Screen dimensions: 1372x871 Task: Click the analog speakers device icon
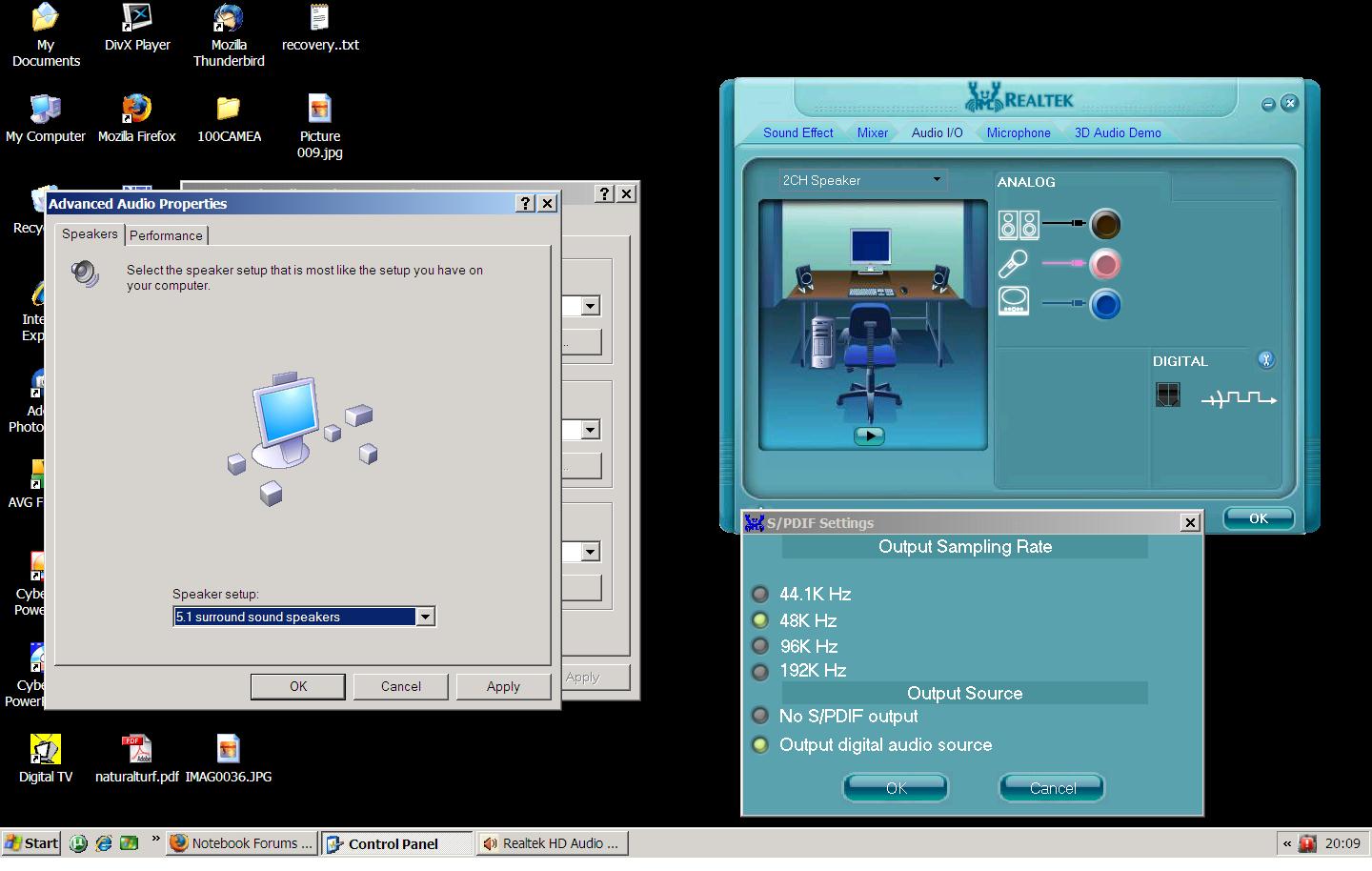click(1019, 225)
